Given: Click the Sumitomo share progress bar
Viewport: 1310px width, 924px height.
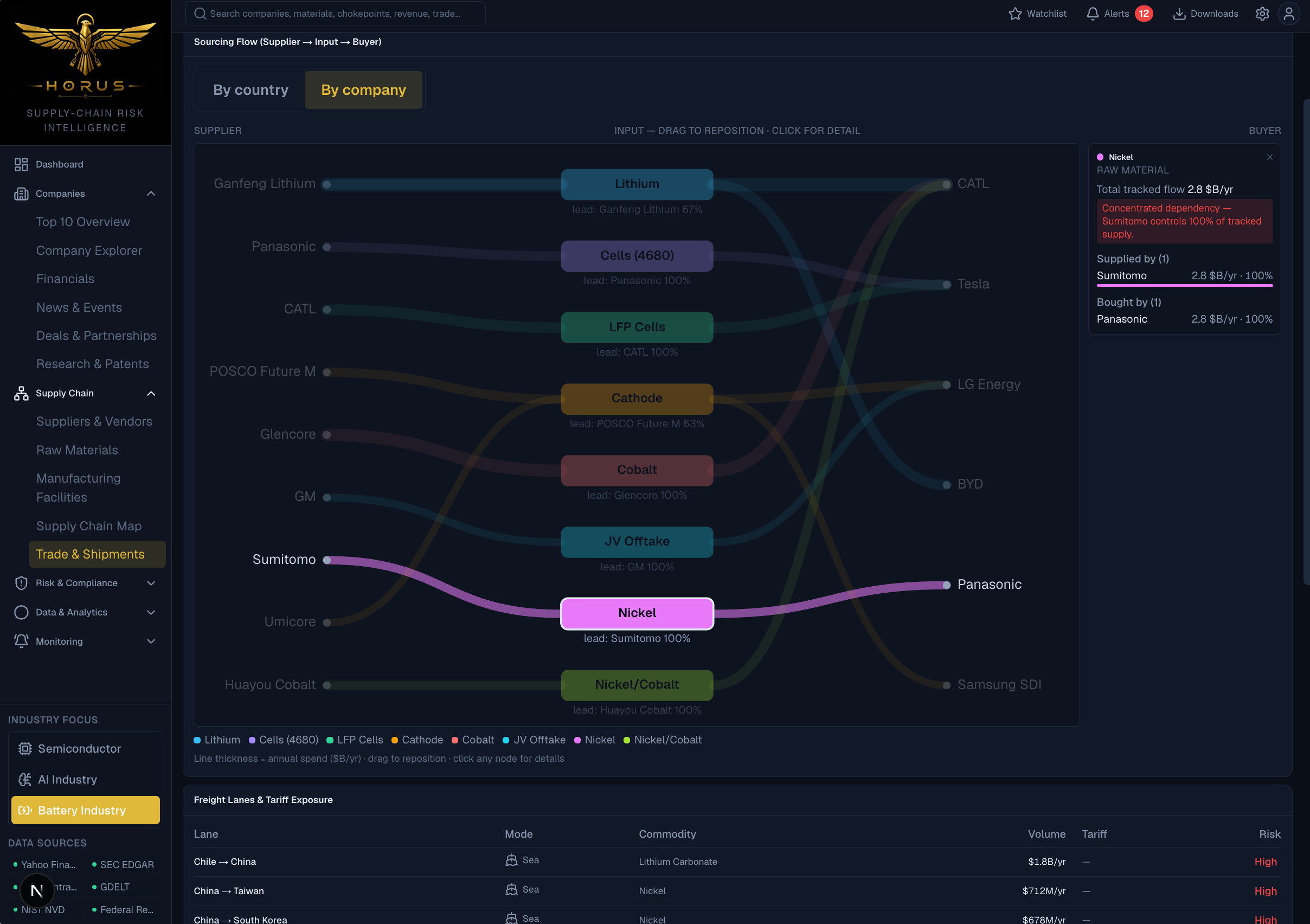Looking at the screenshot, I should [x=1185, y=285].
